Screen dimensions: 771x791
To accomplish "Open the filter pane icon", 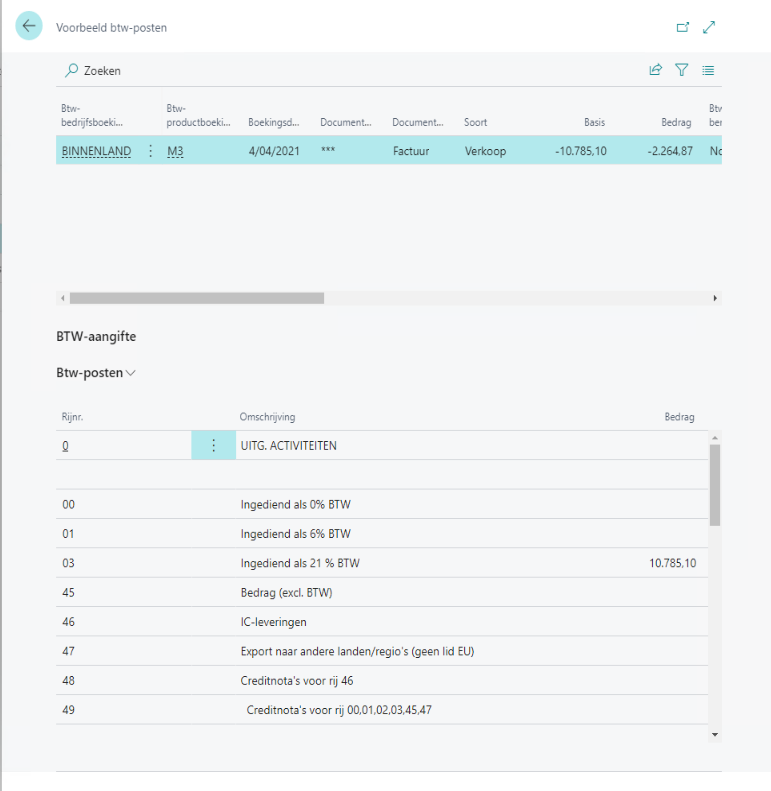I will click(x=682, y=71).
